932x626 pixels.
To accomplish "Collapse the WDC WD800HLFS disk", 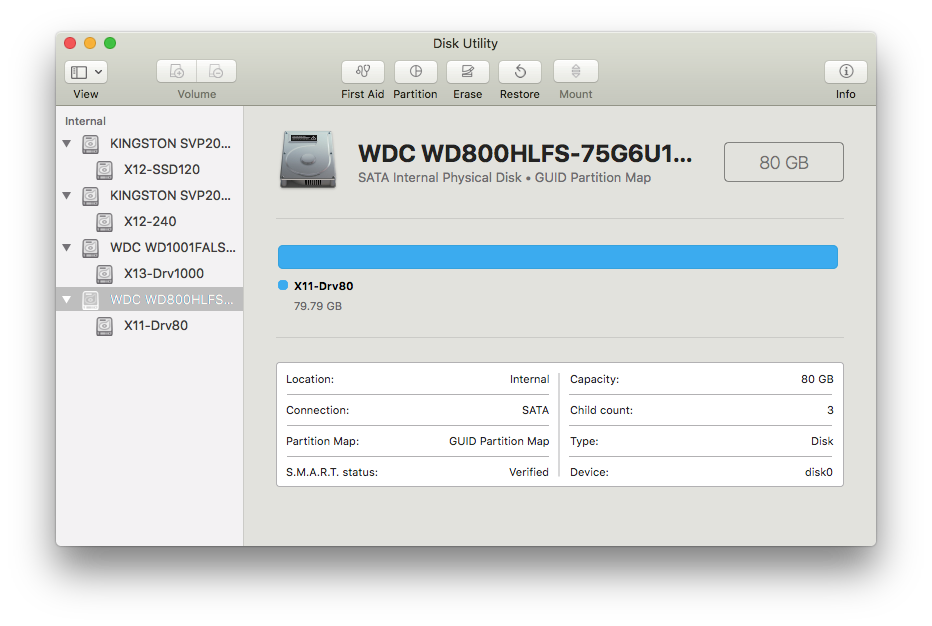I will [67, 300].
